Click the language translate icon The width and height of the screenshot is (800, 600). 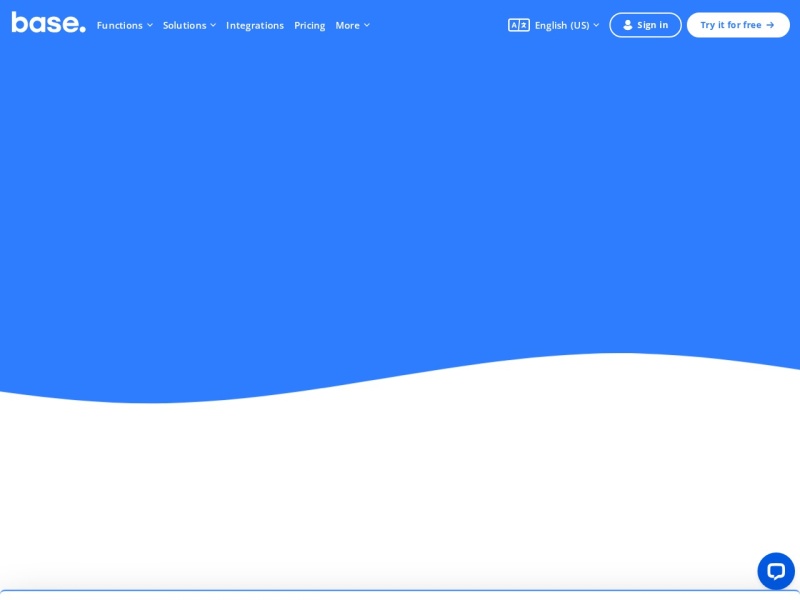518,25
